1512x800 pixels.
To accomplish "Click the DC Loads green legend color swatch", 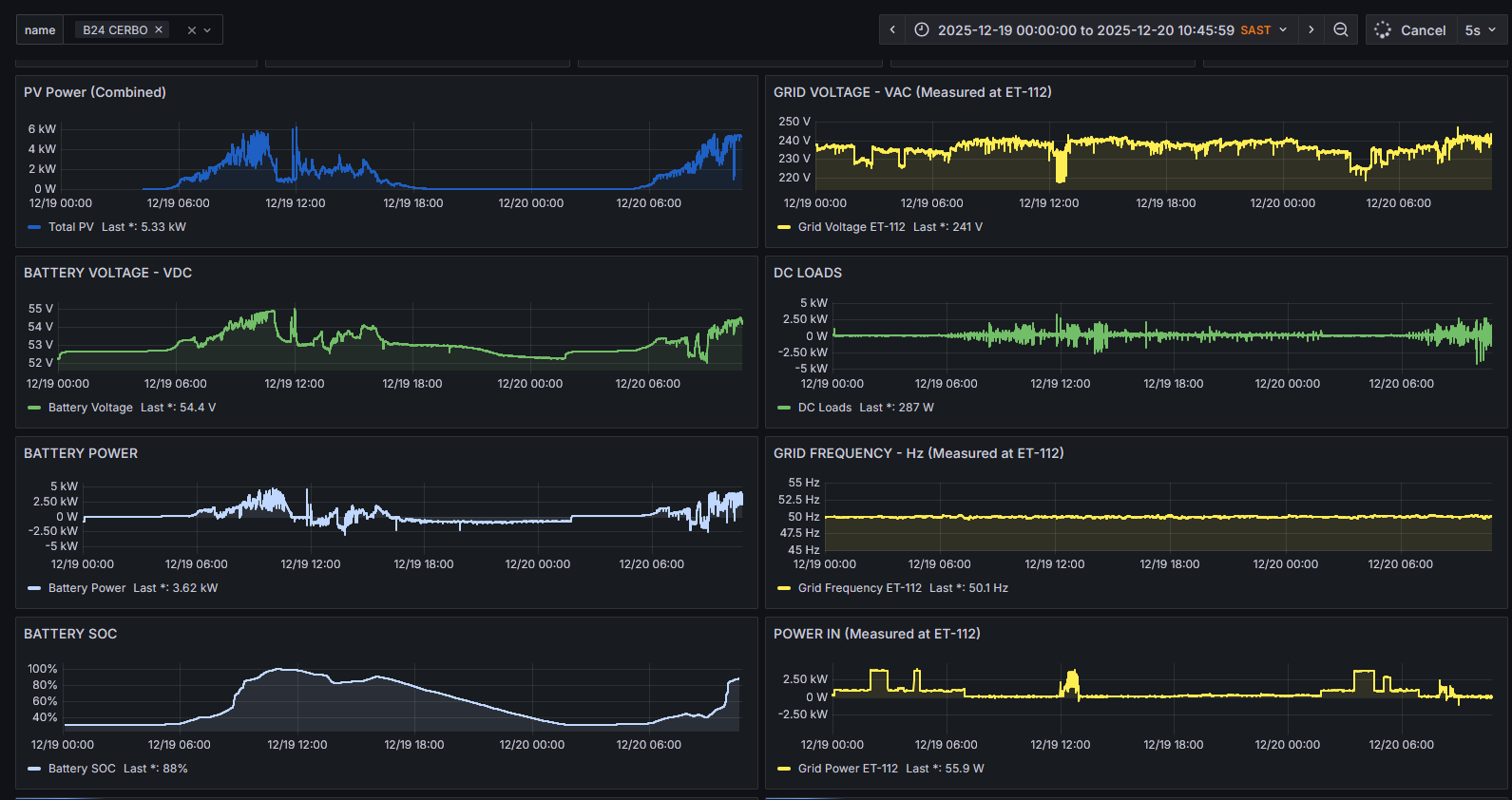I will point(784,408).
